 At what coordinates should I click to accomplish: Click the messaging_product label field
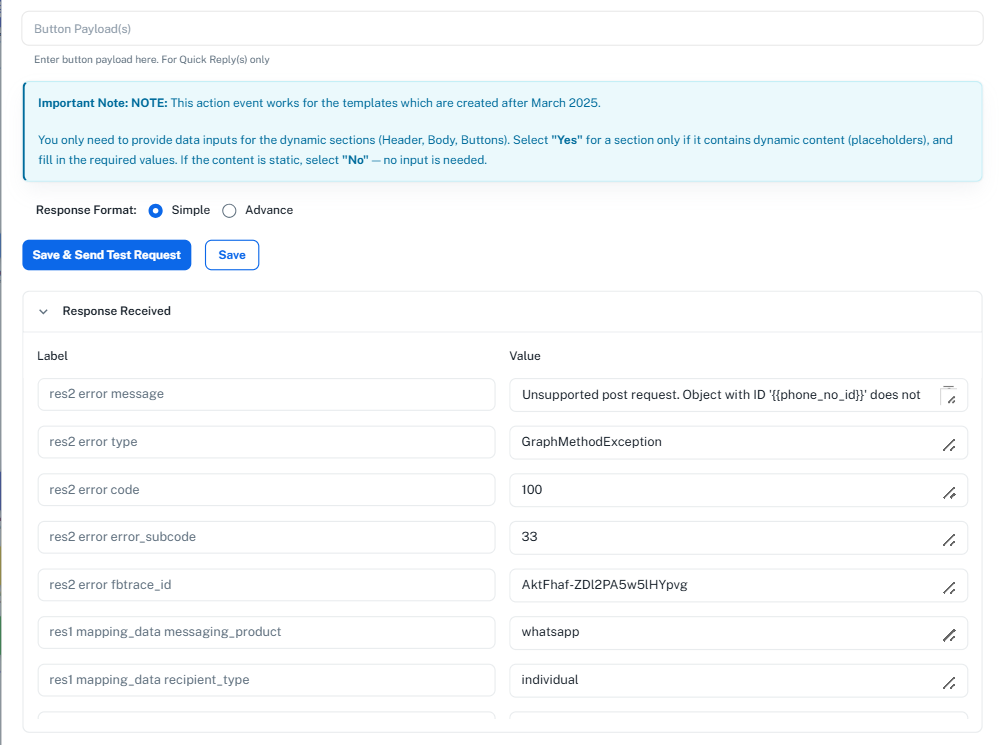(x=266, y=632)
